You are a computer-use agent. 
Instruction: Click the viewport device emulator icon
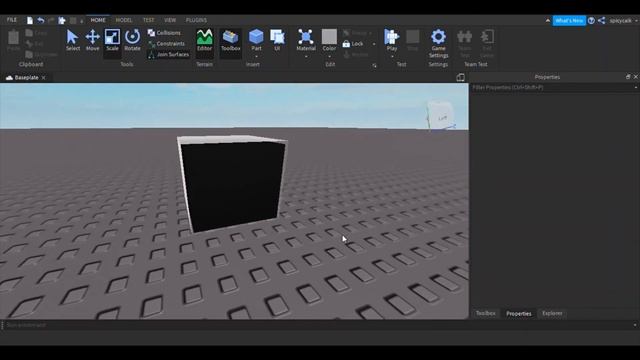click(x=460, y=78)
